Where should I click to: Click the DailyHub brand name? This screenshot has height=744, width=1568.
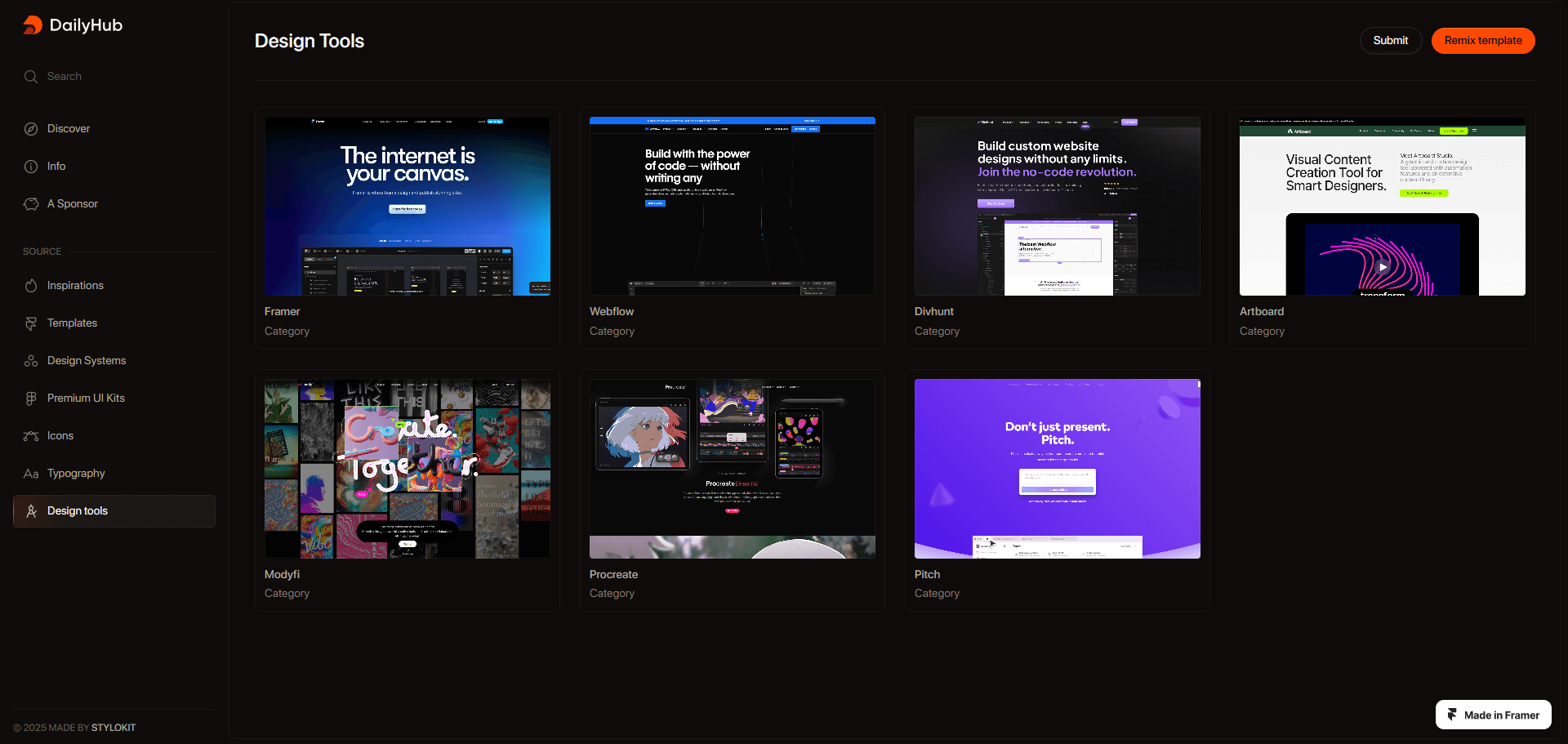pyautogui.click(x=86, y=25)
